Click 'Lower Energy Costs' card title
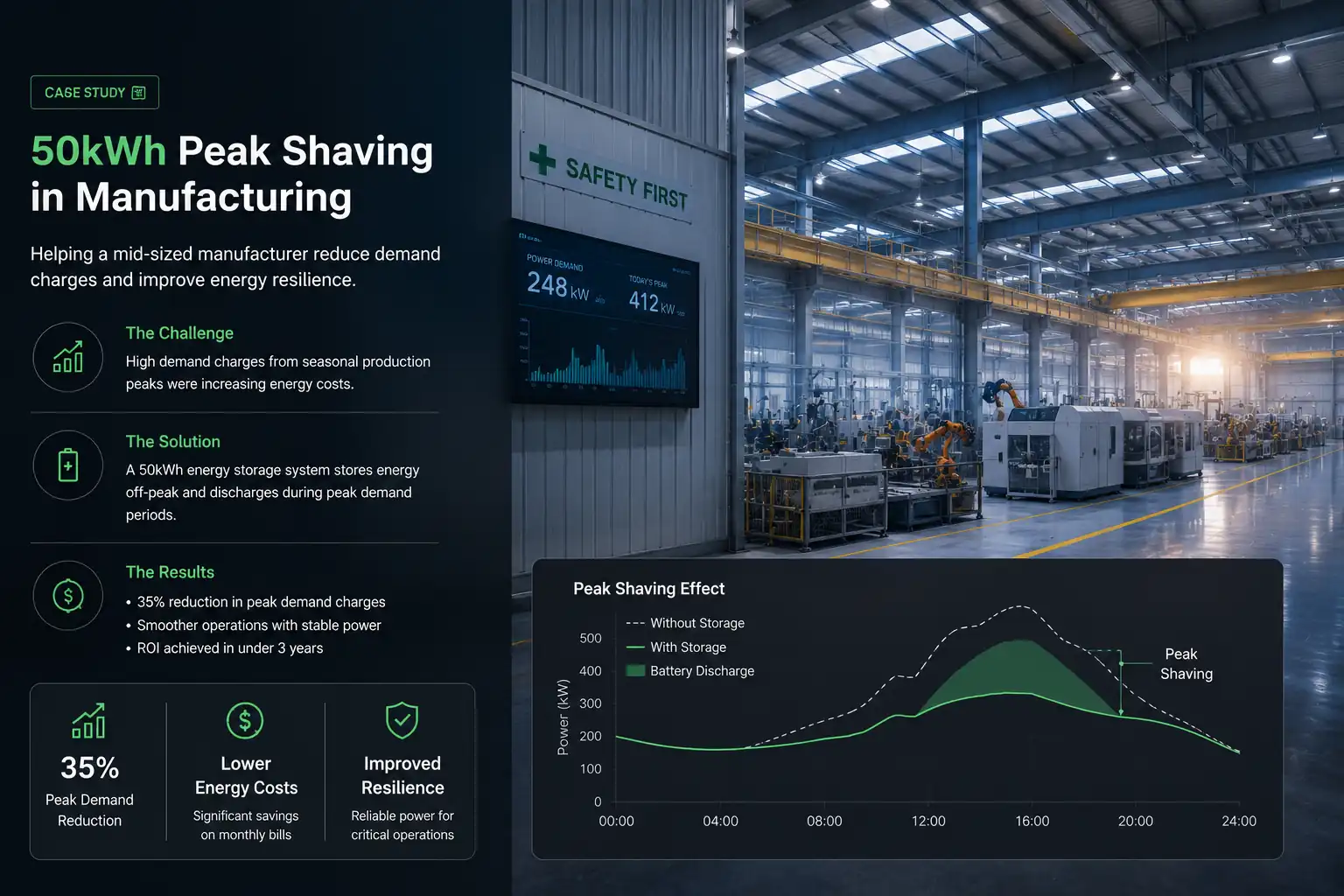The image size is (1344, 896). click(246, 776)
